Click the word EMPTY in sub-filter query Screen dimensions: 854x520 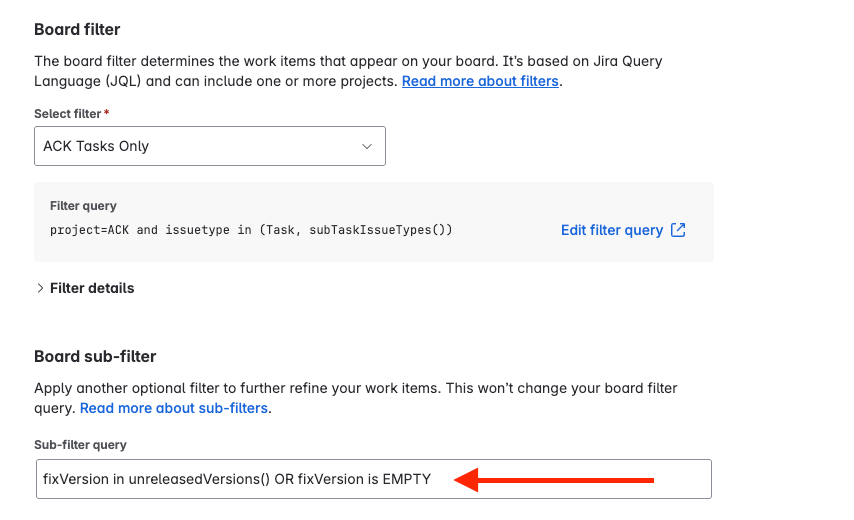tap(407, 479)
